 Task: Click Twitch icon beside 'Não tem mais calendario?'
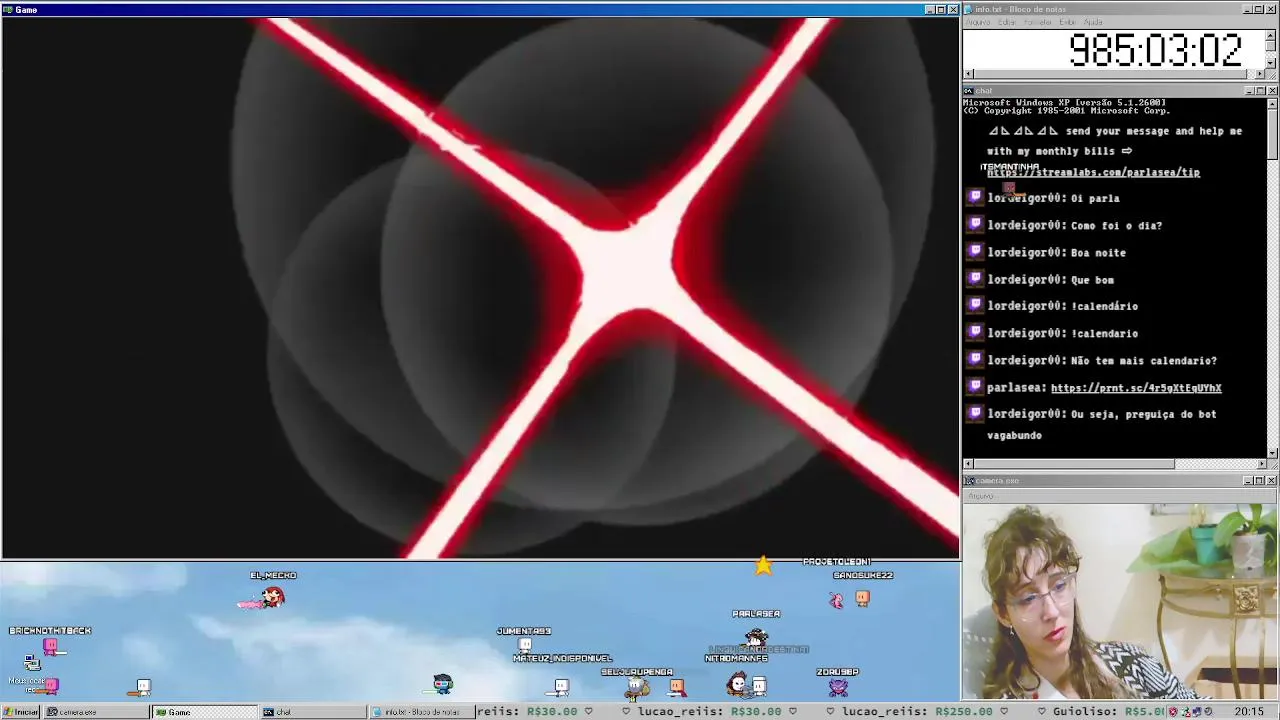click(x=976, y=360)
